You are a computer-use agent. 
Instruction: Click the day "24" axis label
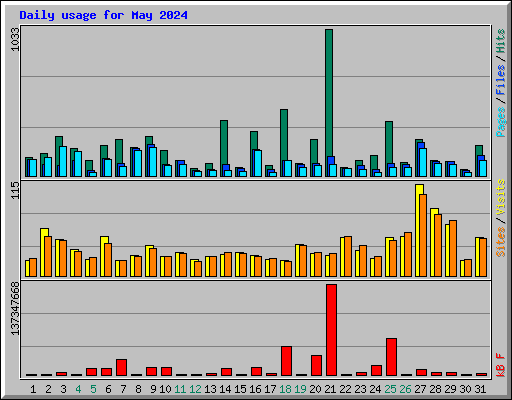point(375,389)
